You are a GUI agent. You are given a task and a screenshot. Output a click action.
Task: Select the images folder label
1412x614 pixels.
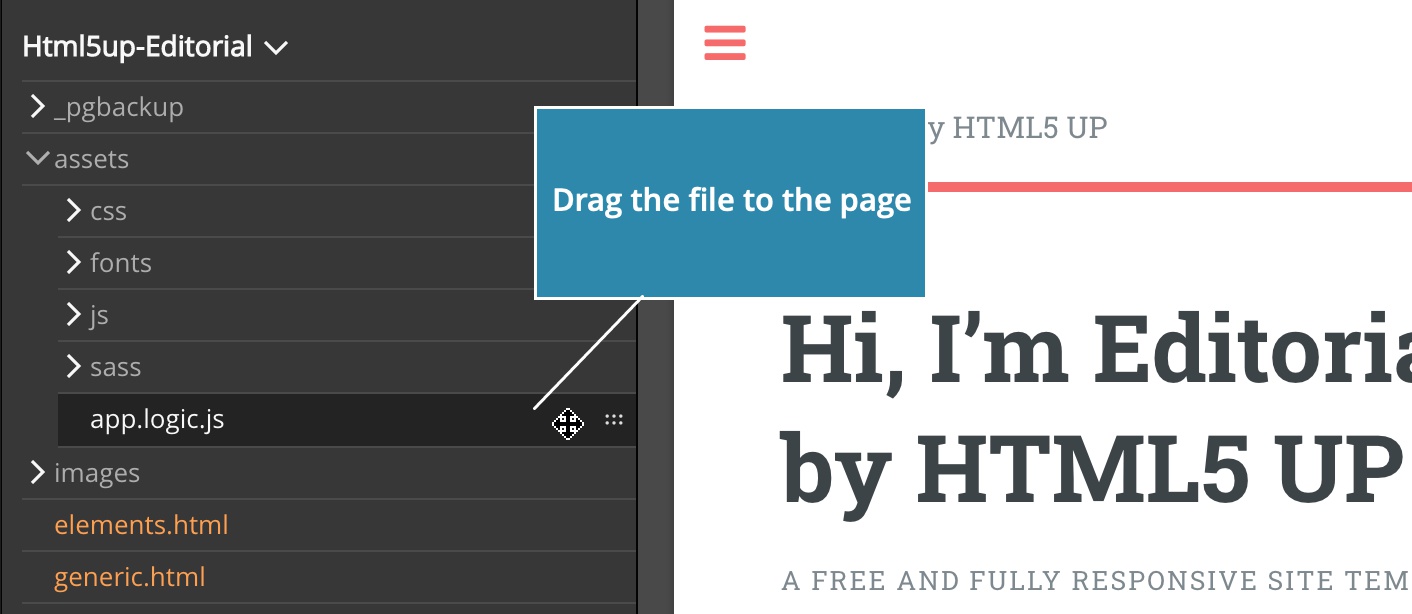[x=97, y=473]
